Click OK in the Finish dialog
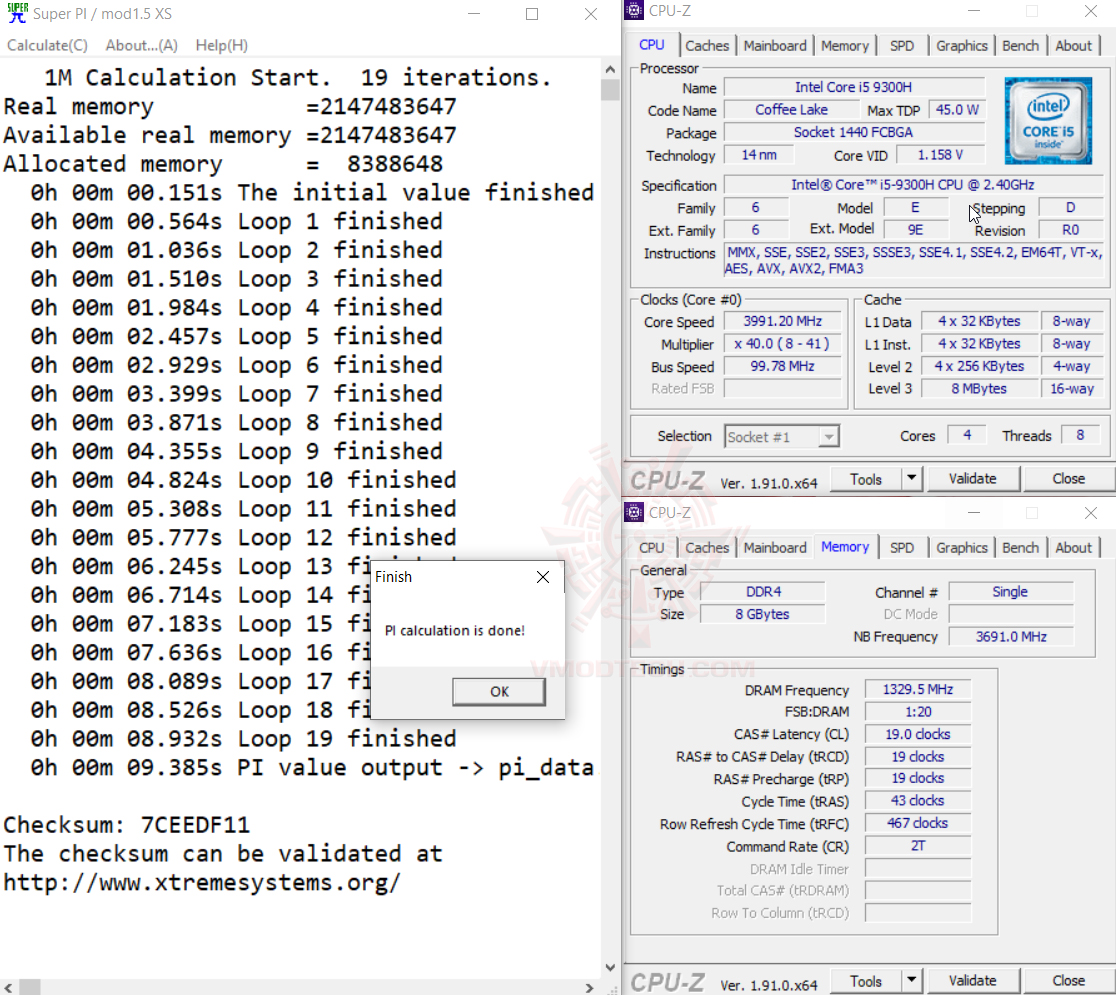Screen dimensions: 1116x995 (x=499, y=691)
